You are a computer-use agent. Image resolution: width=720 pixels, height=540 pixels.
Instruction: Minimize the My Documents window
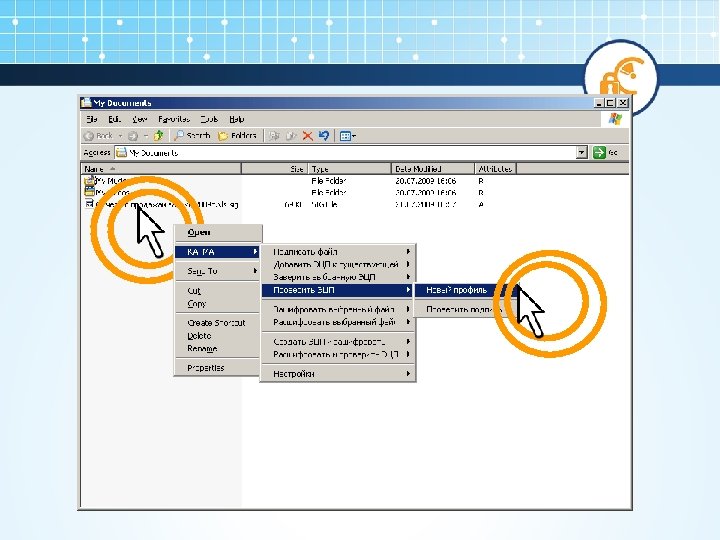pyautogui.click(x=598, y=103)
